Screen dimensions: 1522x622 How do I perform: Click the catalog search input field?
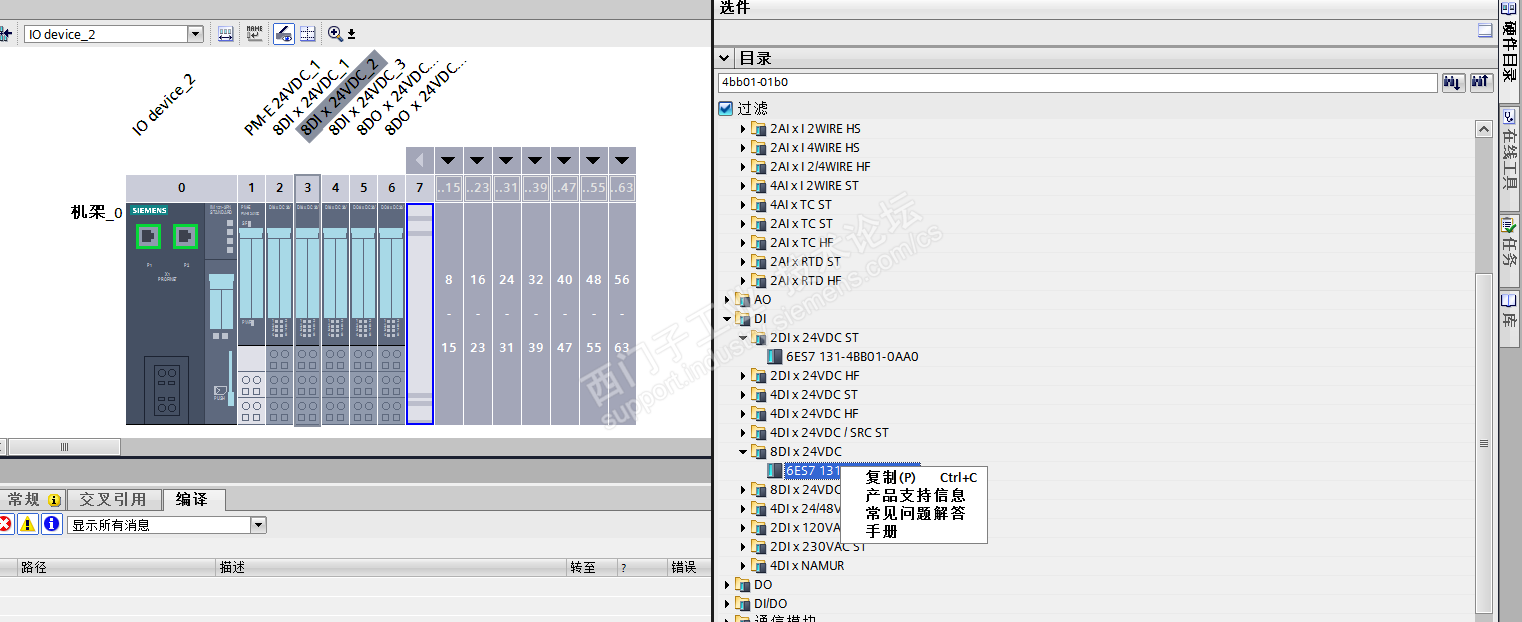coord(1077,82)
